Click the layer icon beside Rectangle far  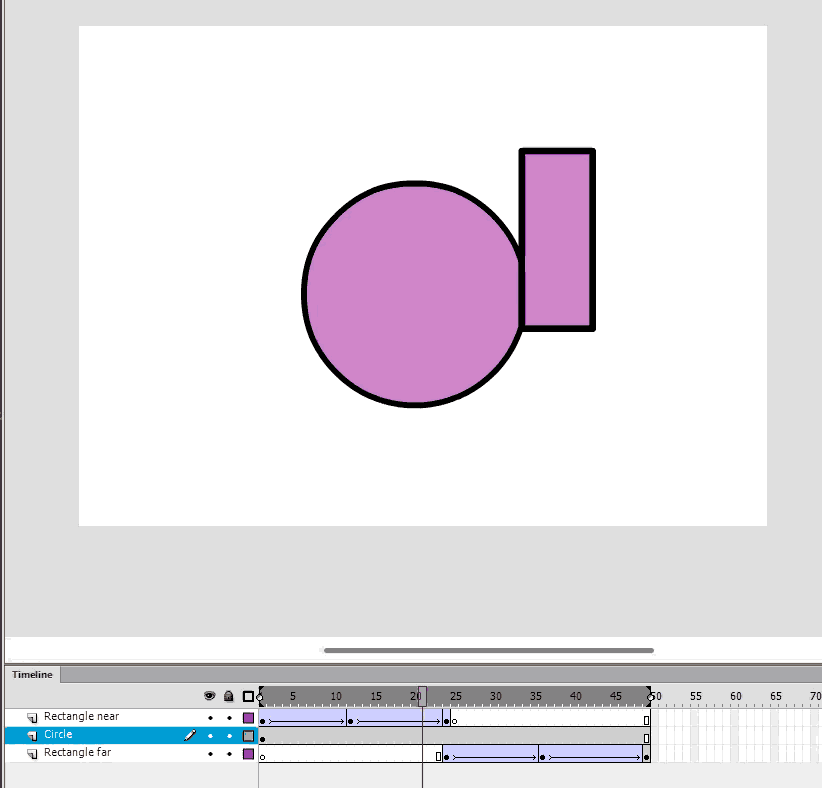point(32,754)
